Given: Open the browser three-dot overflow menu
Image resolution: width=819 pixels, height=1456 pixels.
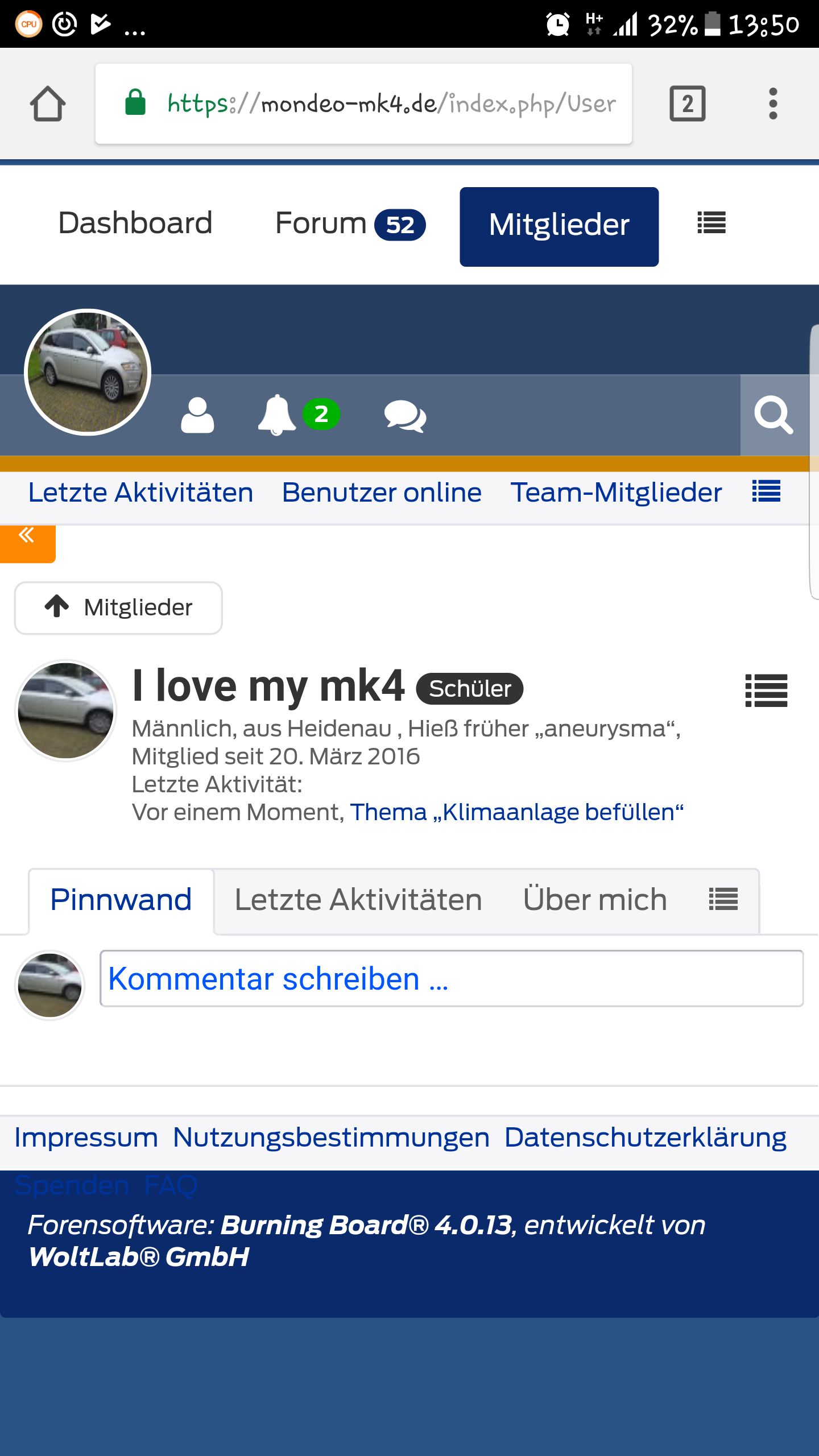Looking at the screenshot, I should pos(772,104).
